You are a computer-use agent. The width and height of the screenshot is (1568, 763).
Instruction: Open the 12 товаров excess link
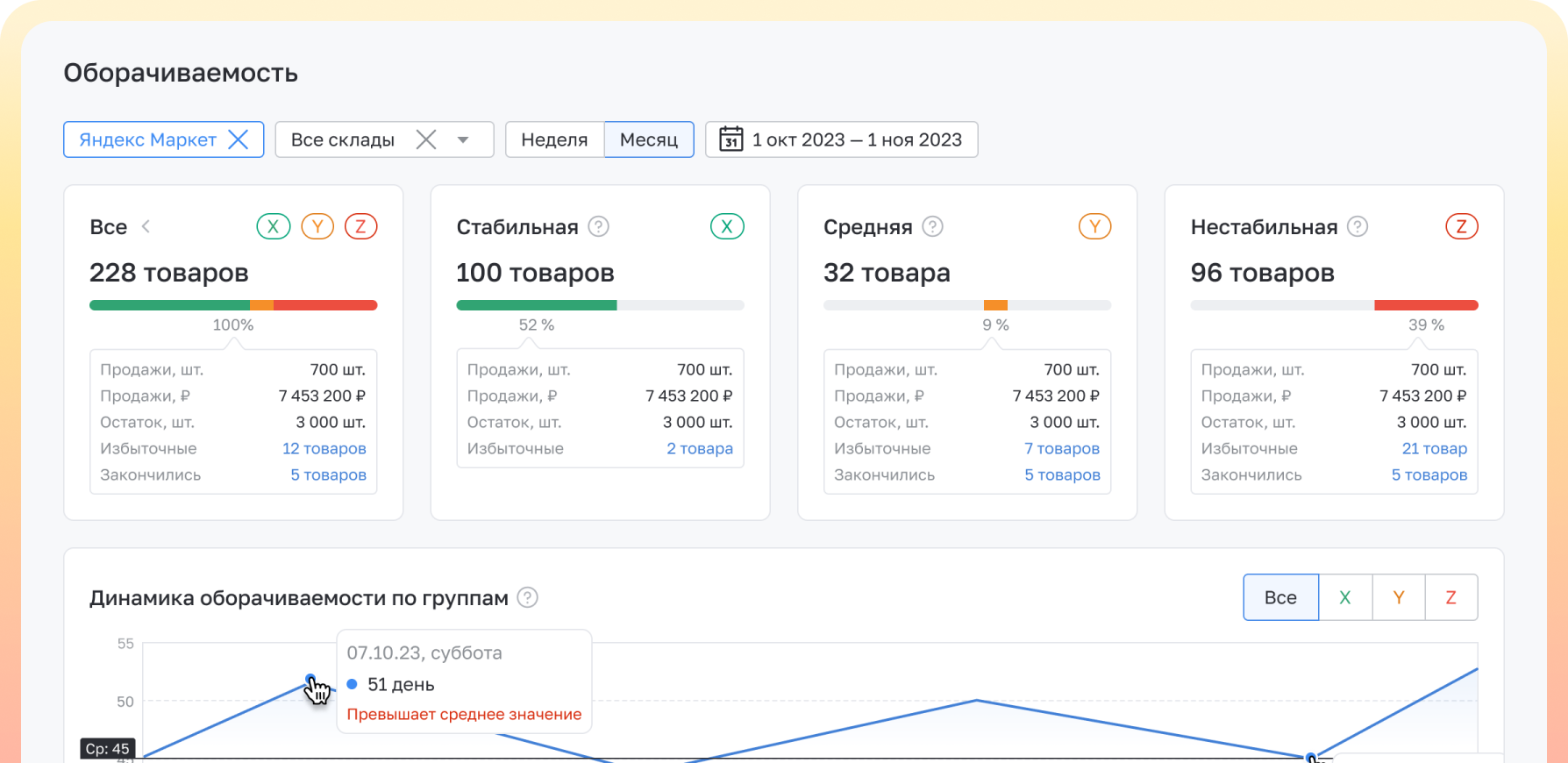coord(324,448)
